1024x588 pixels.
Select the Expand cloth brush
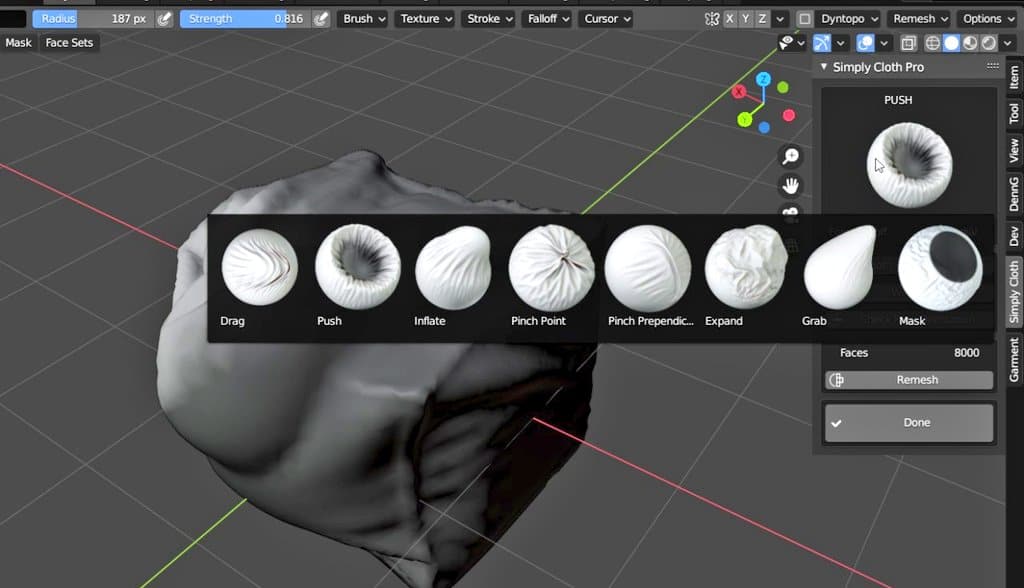[746, 267]
